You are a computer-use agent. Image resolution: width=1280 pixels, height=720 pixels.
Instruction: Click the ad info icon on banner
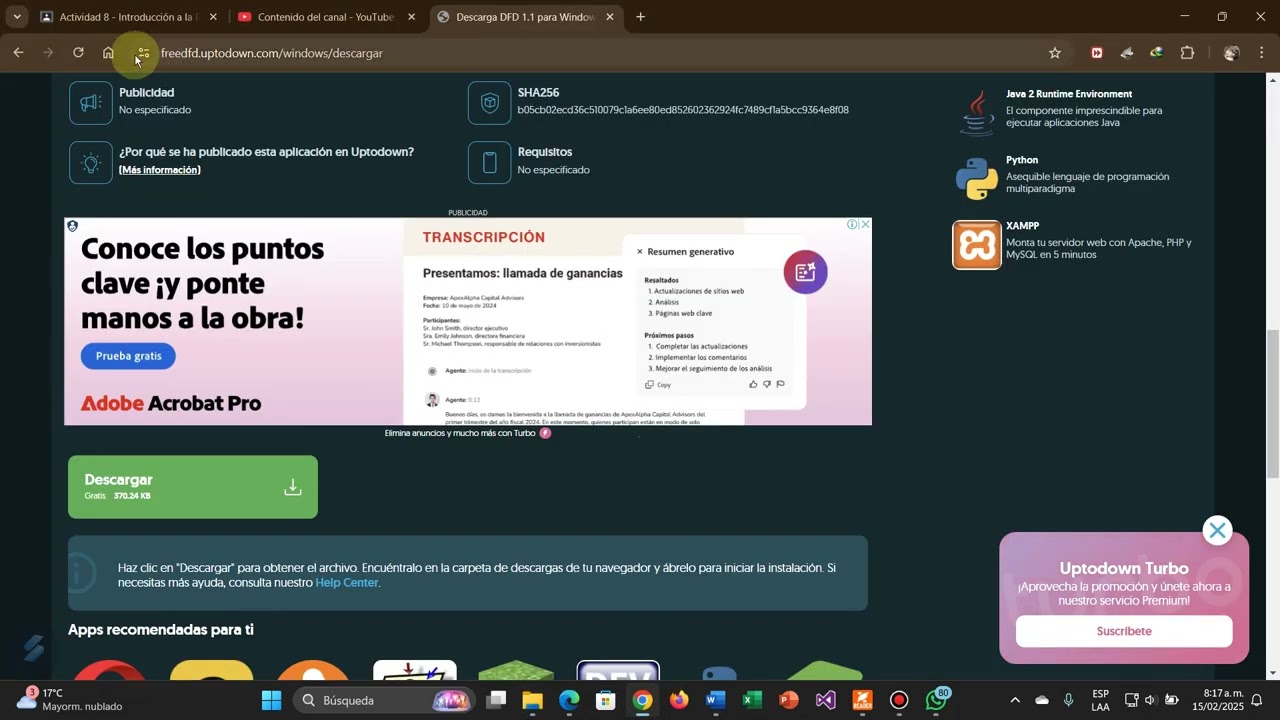click(852, 224)
